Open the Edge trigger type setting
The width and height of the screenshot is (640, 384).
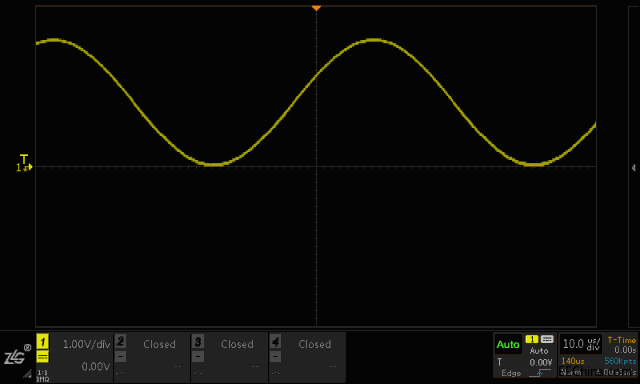click(x=511, y=373)
